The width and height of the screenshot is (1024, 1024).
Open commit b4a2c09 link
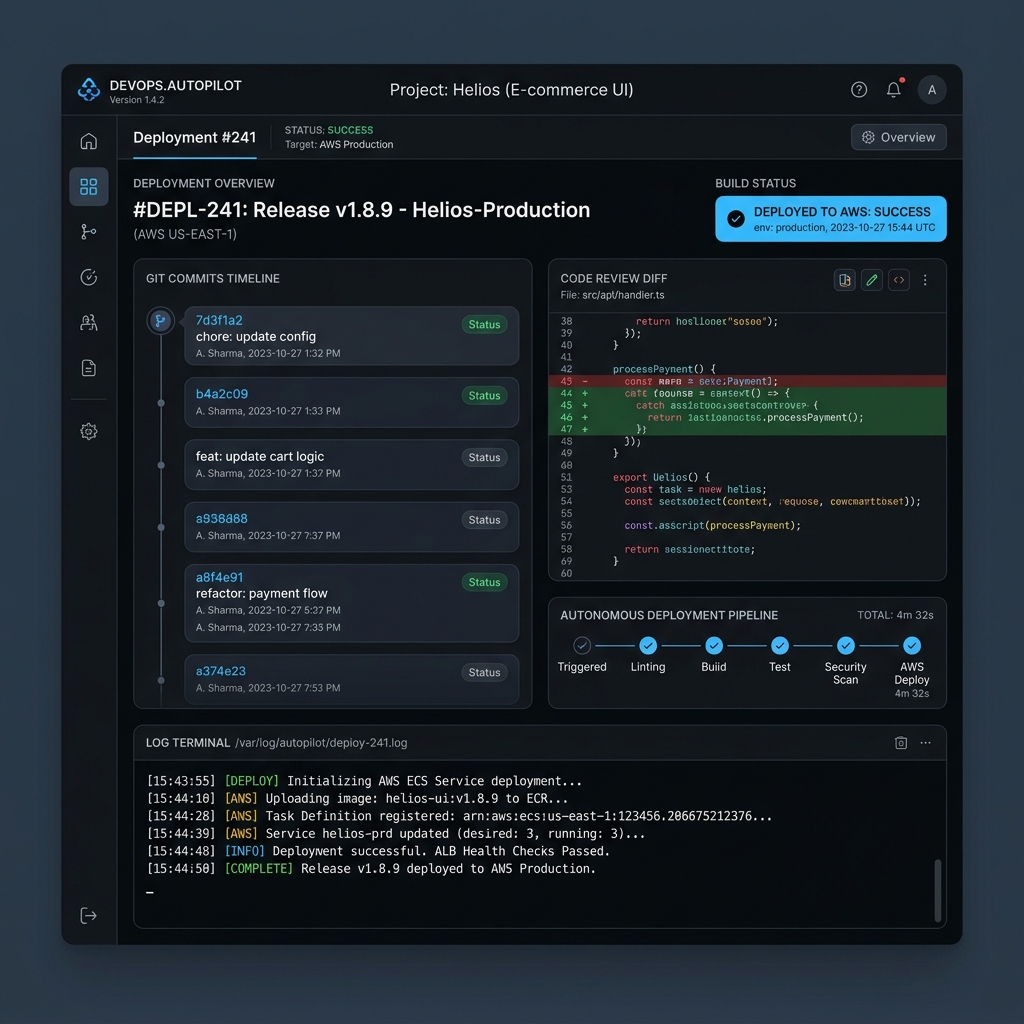pyautogui.click(x=222, y=394)
